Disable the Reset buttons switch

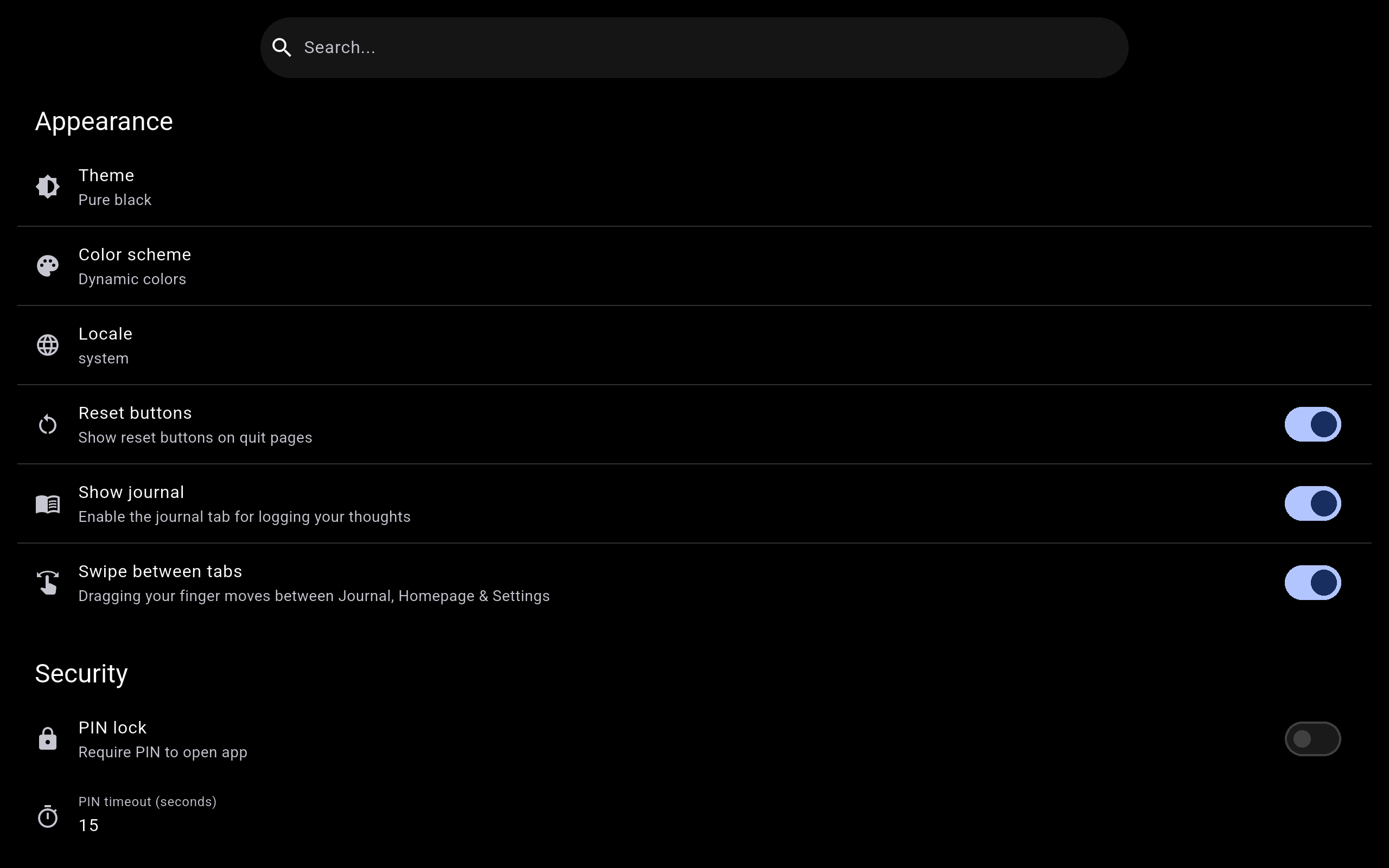pos(1312,424)
